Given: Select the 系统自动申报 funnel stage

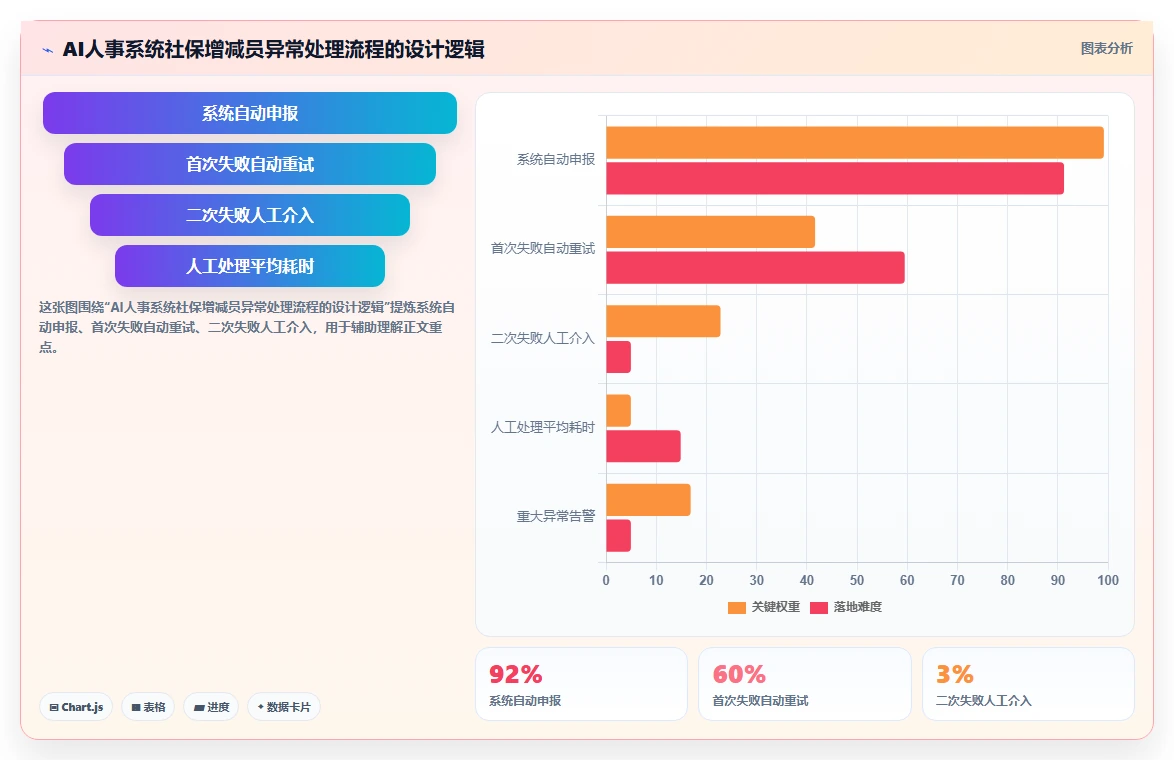Looking at the screenshot, I should (249, 113).
